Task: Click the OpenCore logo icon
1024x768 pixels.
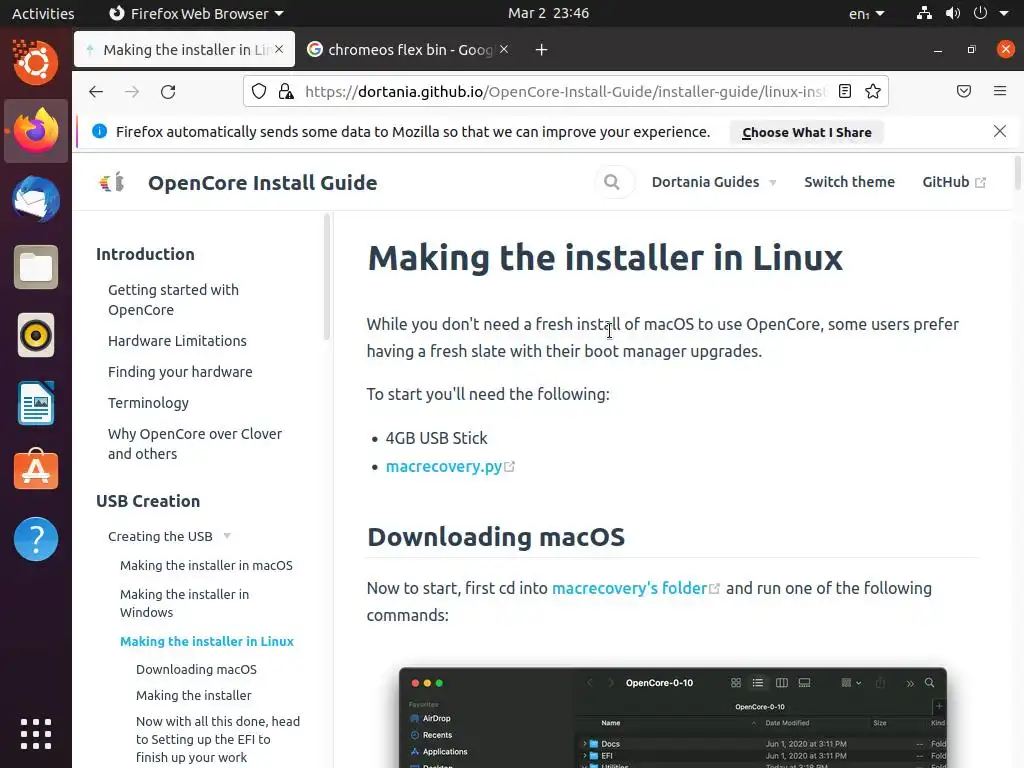Action: click(x=112, y=182)
